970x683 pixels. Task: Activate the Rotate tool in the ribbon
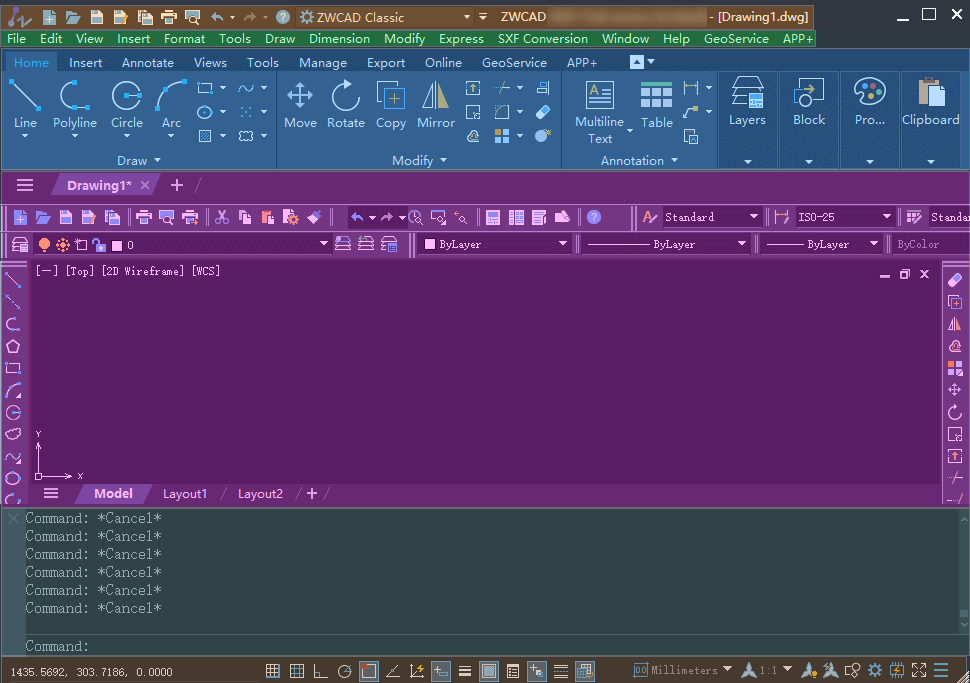point(345,105)
